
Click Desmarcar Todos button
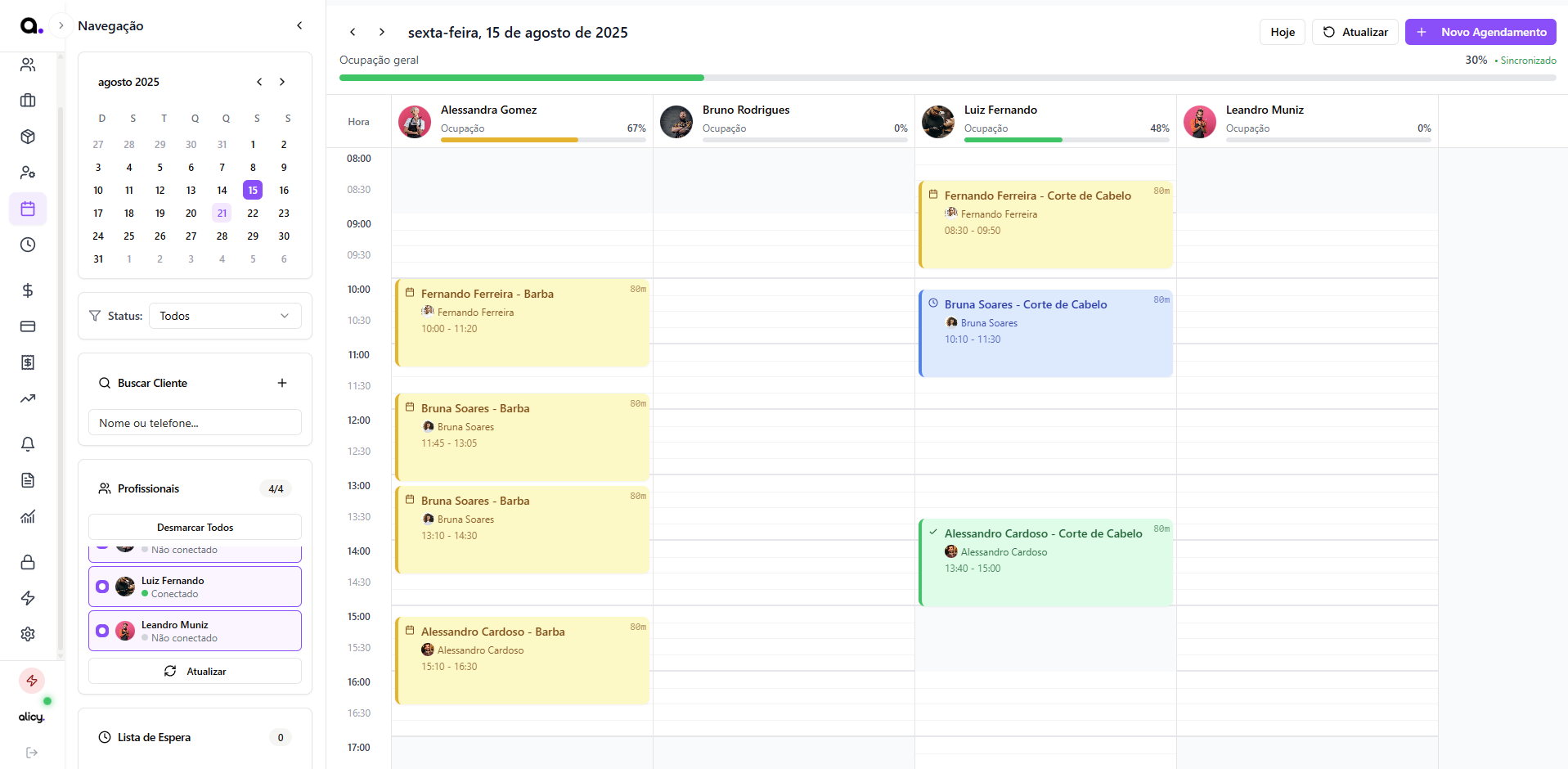coord(195,527)
